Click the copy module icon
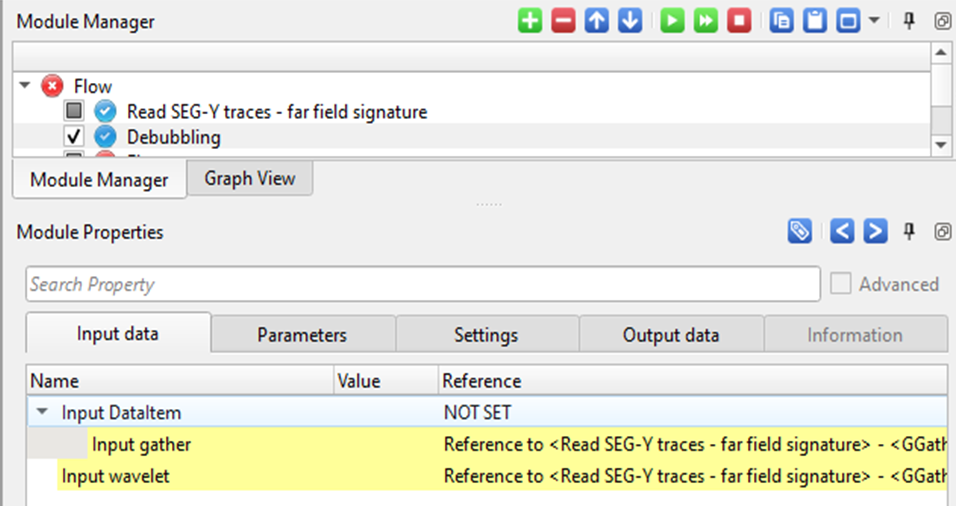Viewport: 956px width, 506px height. (781, 21)
